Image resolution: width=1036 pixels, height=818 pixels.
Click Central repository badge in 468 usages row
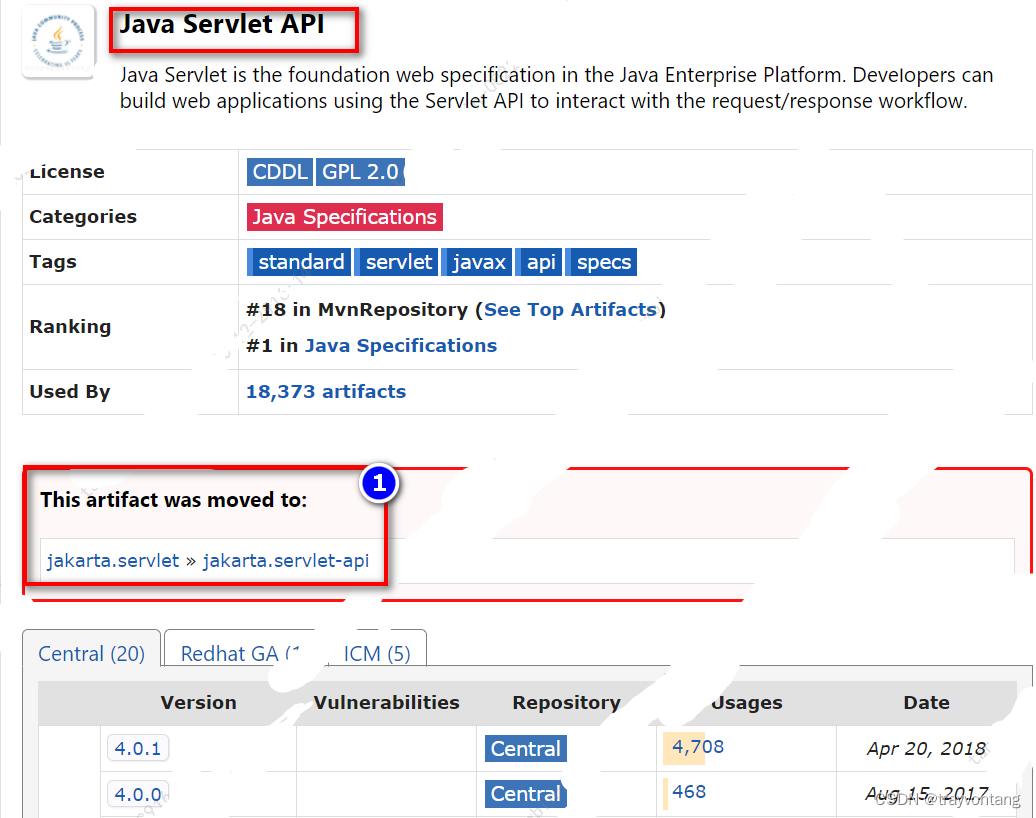pyautogui.click(x=525, y=794)
